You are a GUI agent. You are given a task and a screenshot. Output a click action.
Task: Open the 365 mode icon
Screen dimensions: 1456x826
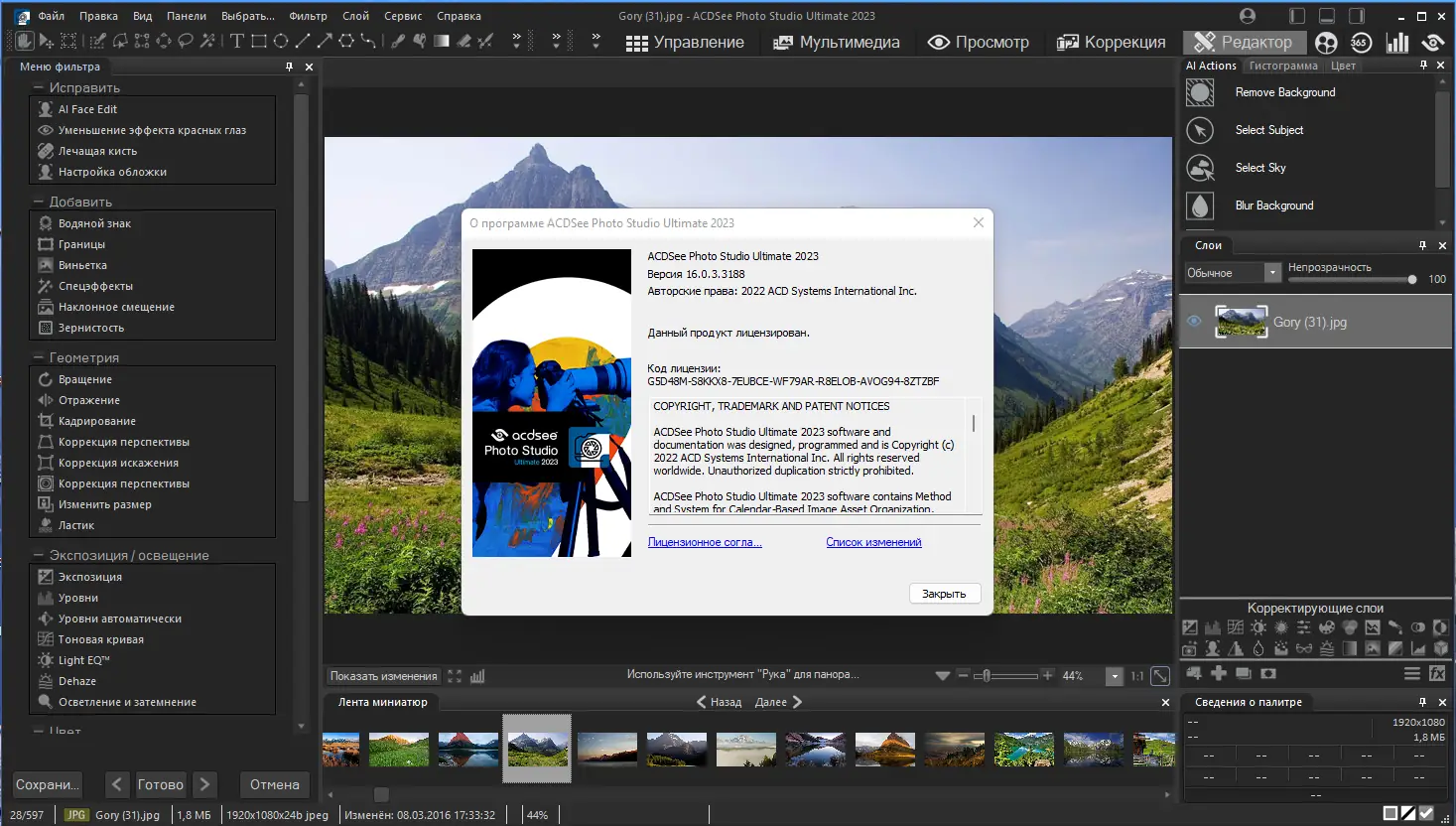(1361, 42)
